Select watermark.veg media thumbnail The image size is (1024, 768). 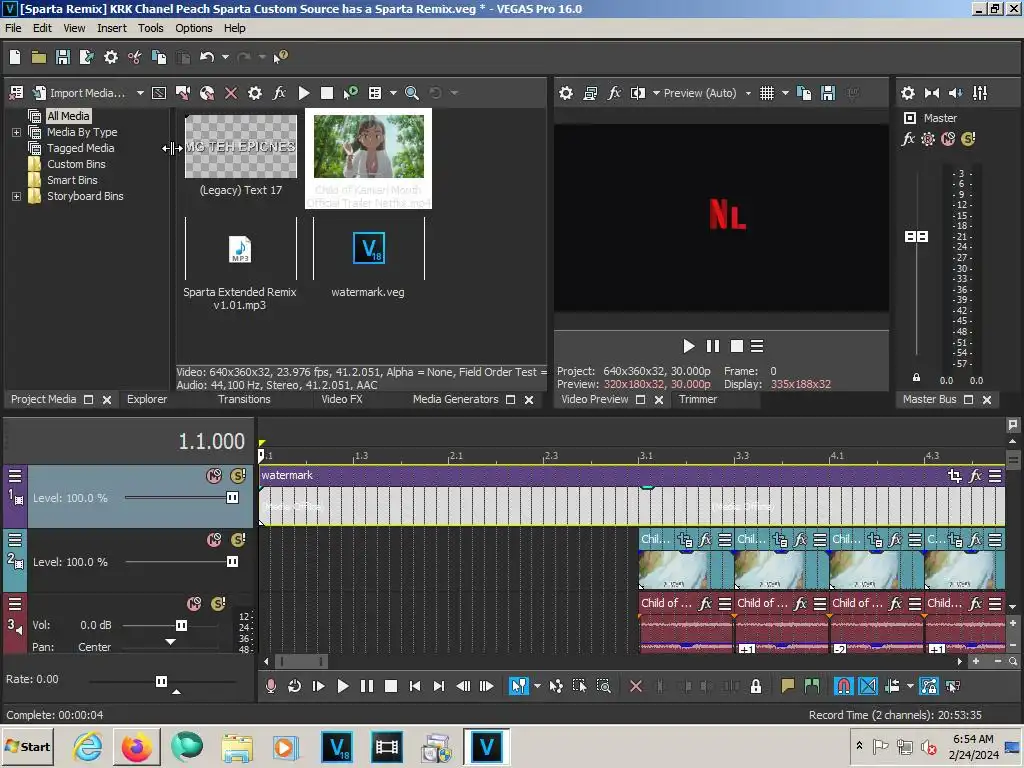(x=368, y=249)
